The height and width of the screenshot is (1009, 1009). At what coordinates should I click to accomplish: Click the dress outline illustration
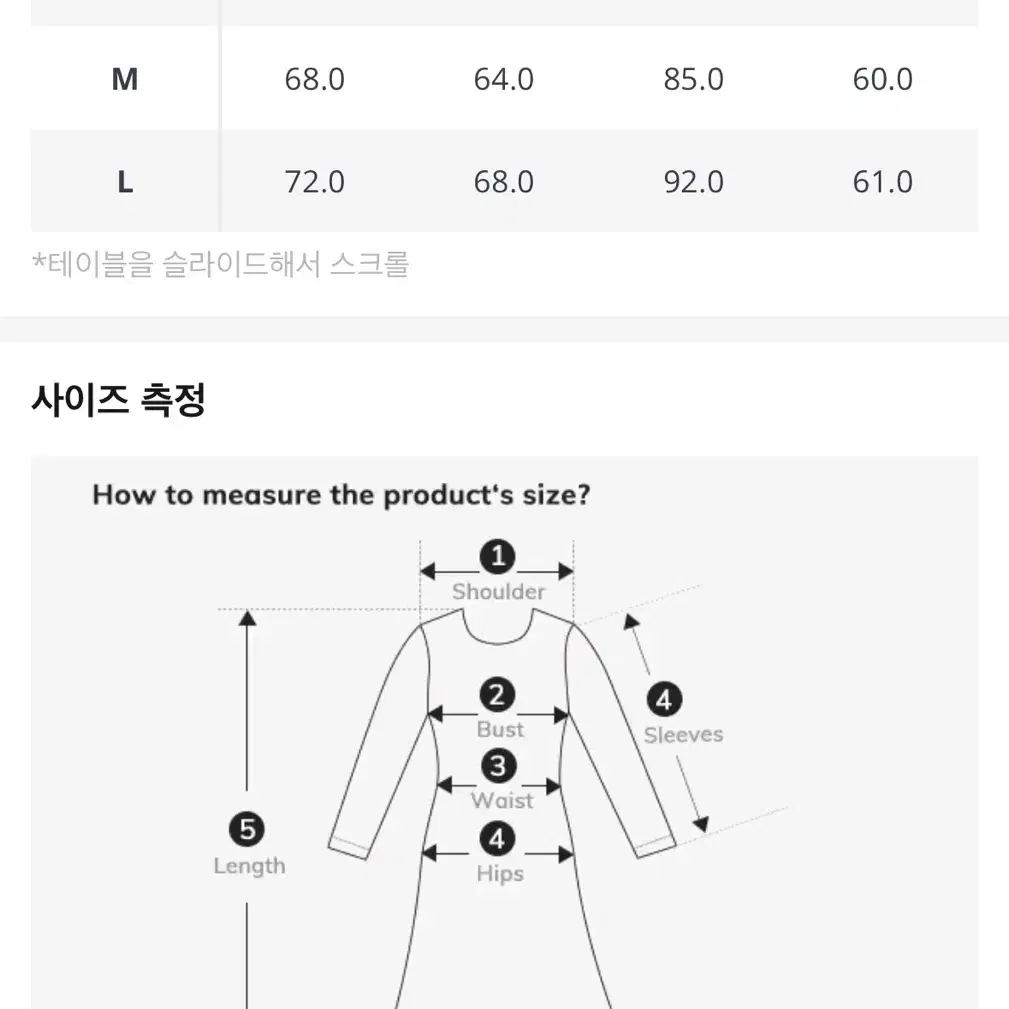502,809
